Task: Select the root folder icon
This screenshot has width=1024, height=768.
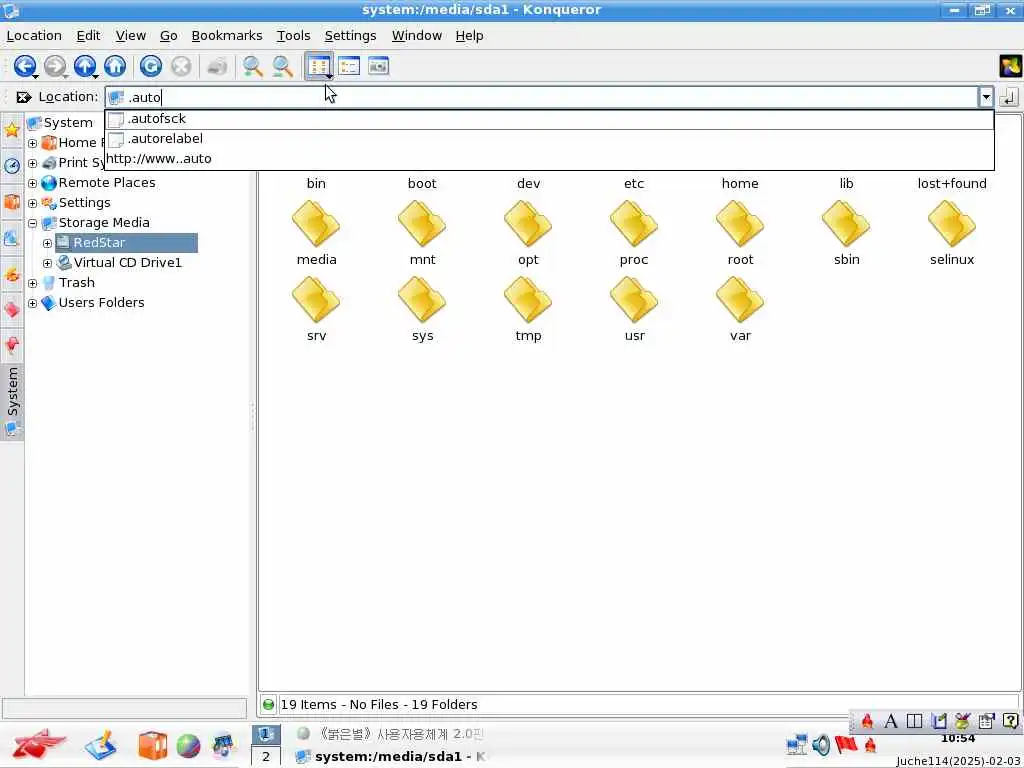Action: click(740, 225)
